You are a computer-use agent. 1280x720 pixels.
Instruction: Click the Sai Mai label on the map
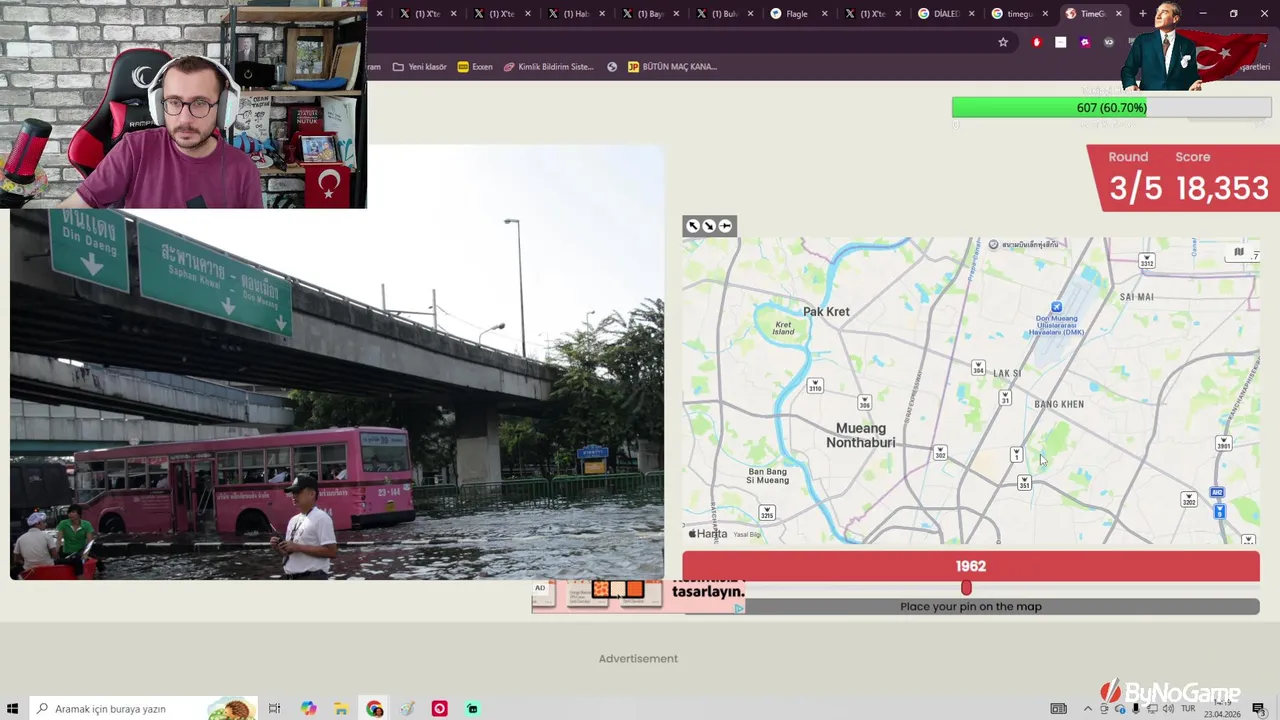click(1137, 297)
